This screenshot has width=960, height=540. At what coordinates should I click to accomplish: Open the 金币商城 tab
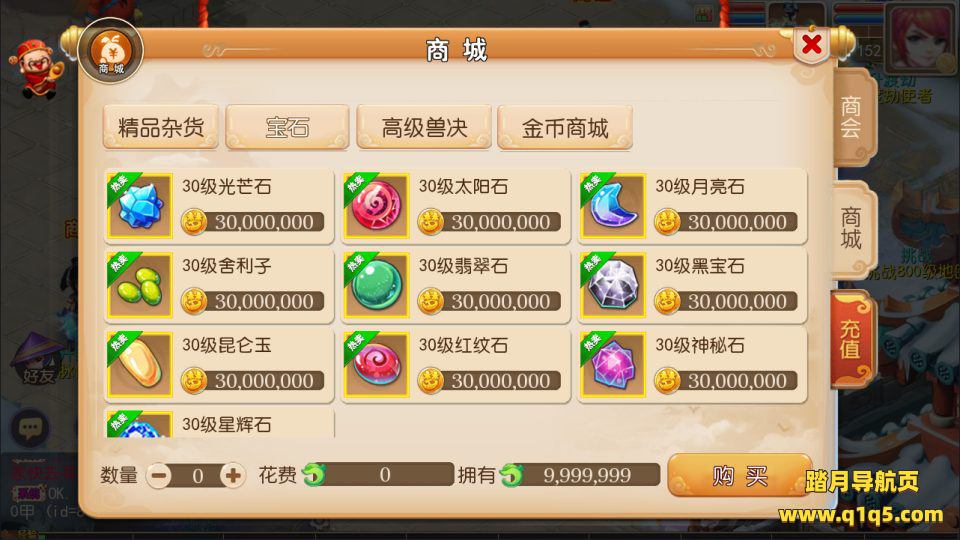[564, 127]
